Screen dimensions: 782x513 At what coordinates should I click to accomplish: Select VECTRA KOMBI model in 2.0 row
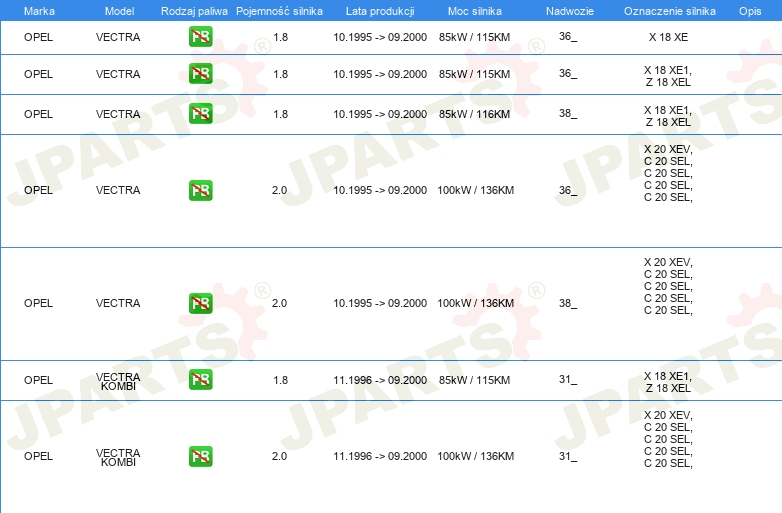pyautogui.click(x=118, y=458)
